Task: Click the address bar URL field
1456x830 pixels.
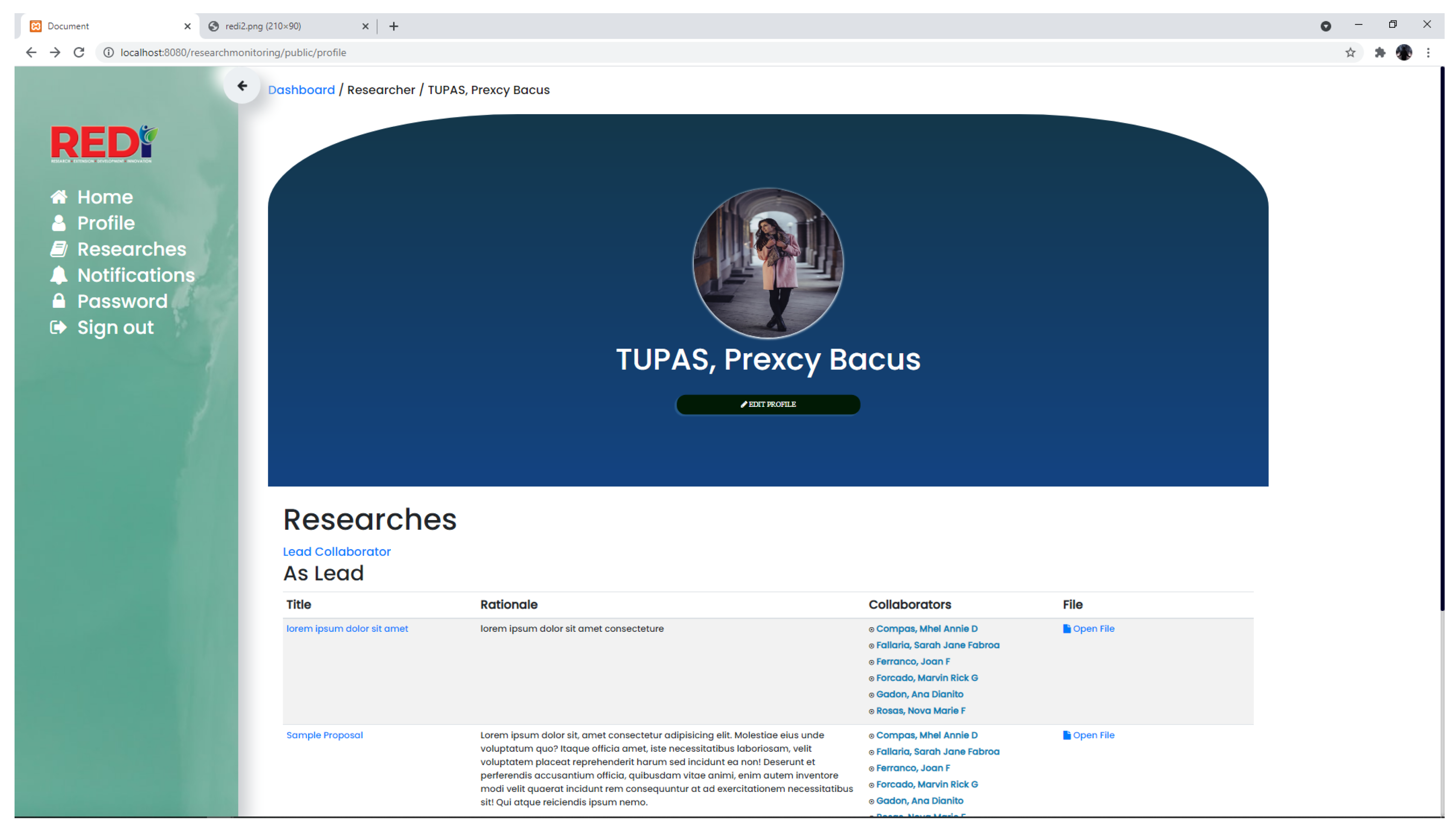Action: click(233, 52)
